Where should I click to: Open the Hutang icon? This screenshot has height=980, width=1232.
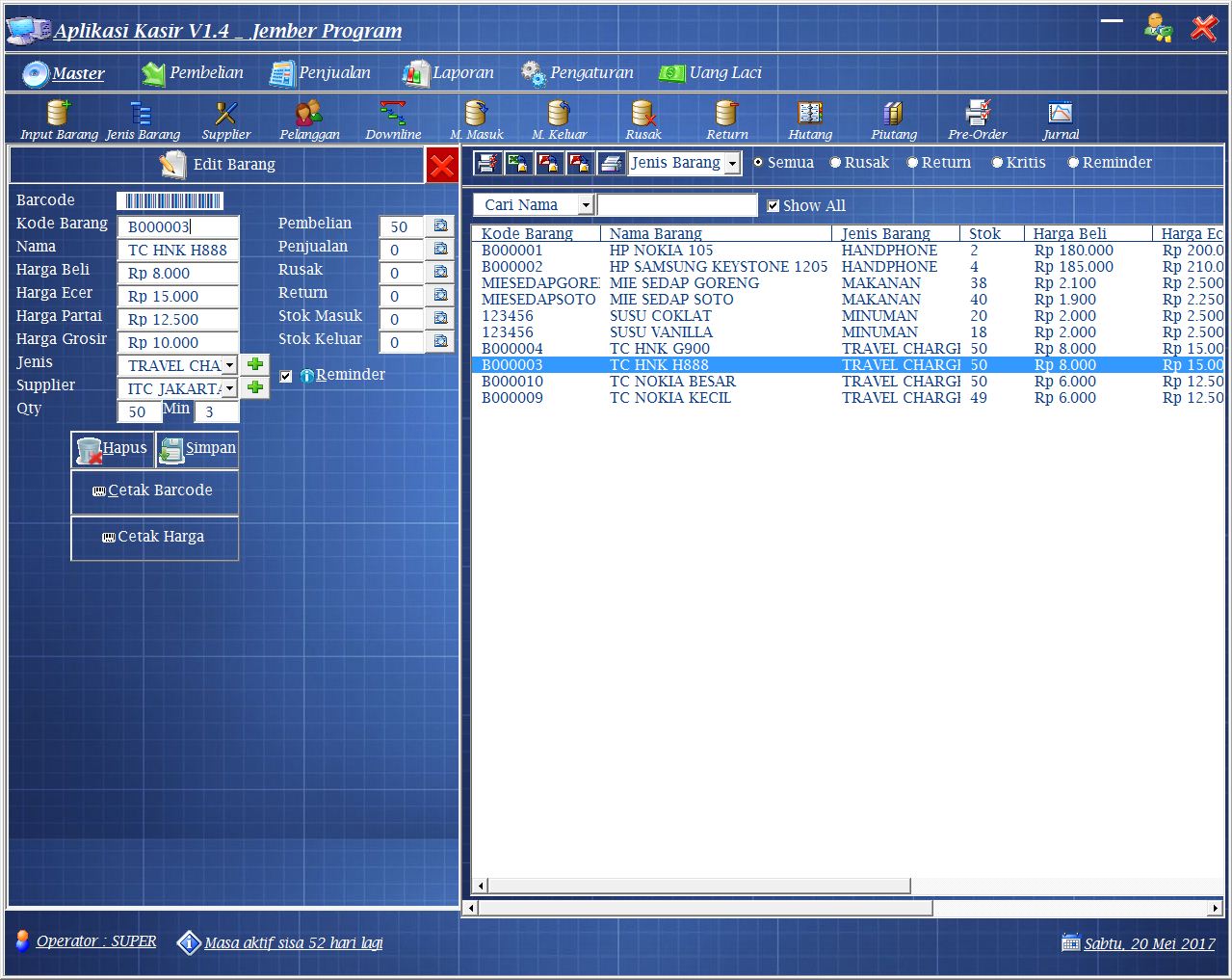click(810, 120)
